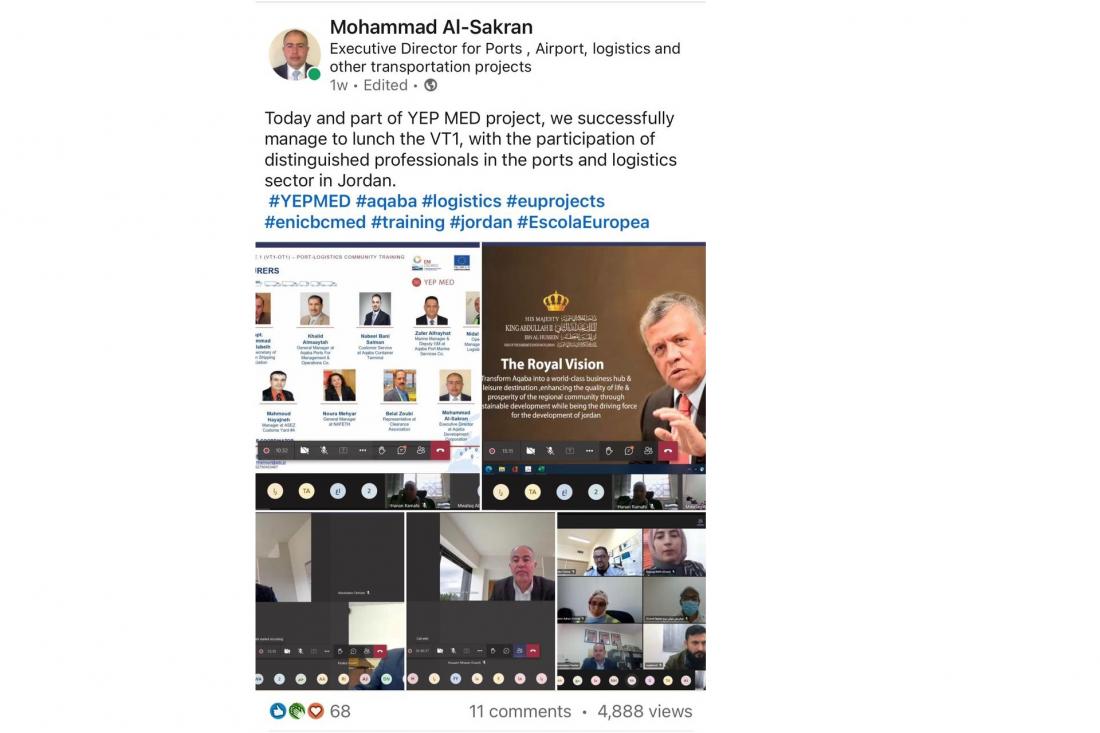Click the red heart love reaction icon
Viewport: 1100px width, 733px height.
(x=316, y=711)
